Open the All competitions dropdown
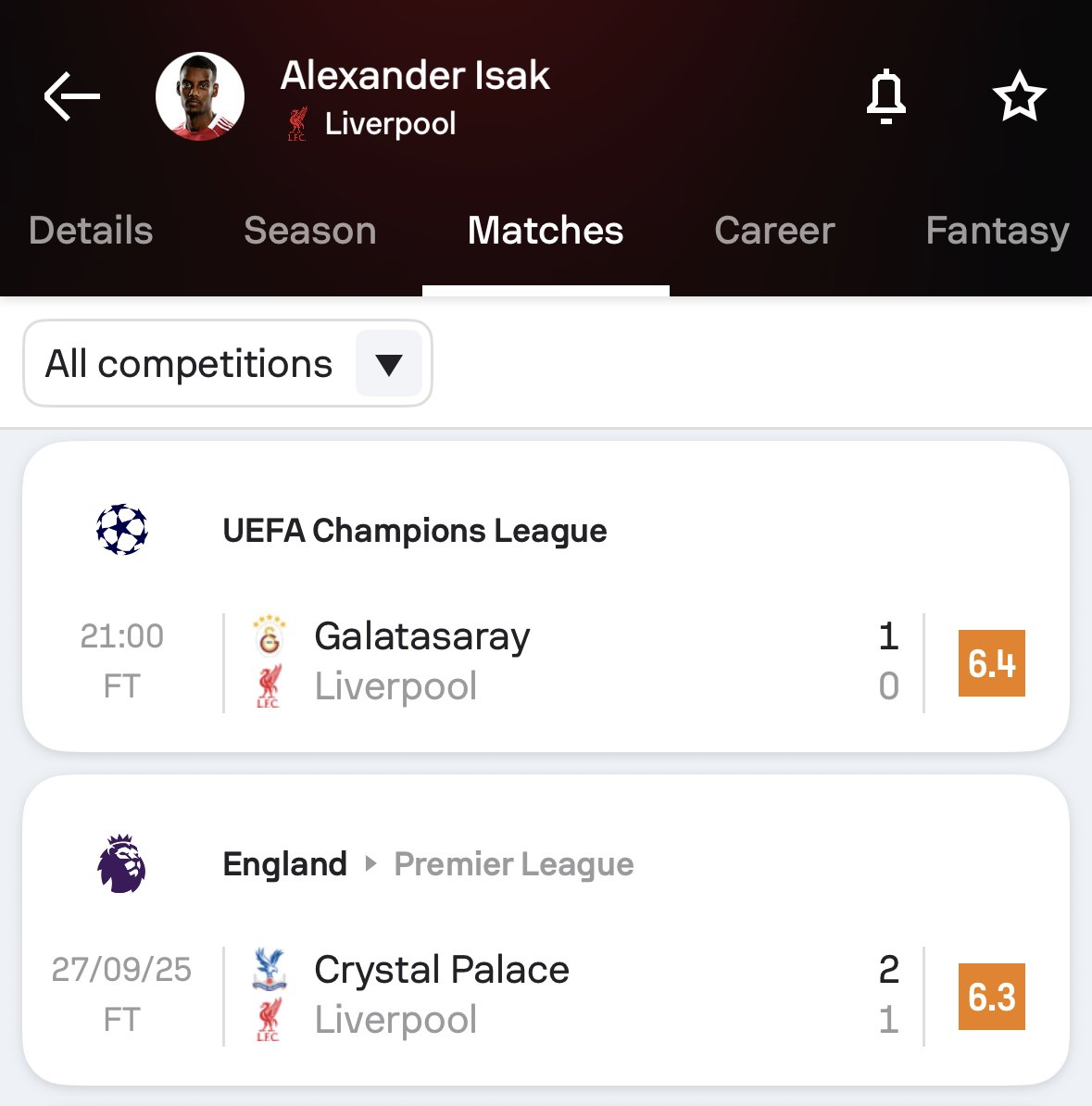Viewport: 1092px width, 1106px height. pyautogui.click(x=189, y=364)
